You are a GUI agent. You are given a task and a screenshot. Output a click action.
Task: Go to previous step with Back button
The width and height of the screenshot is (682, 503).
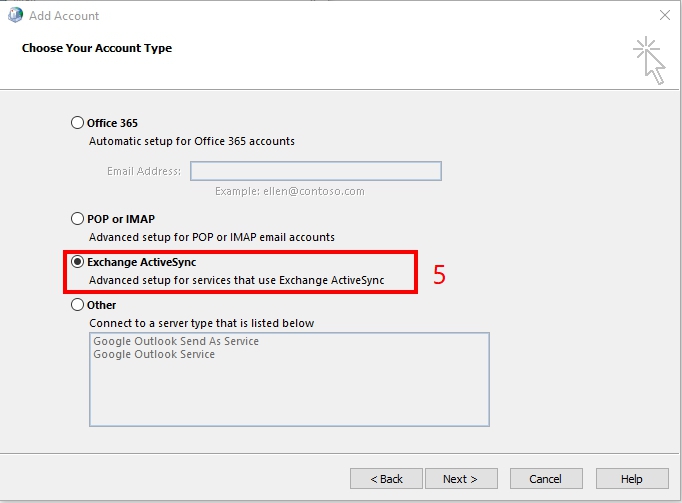point(386,479)
